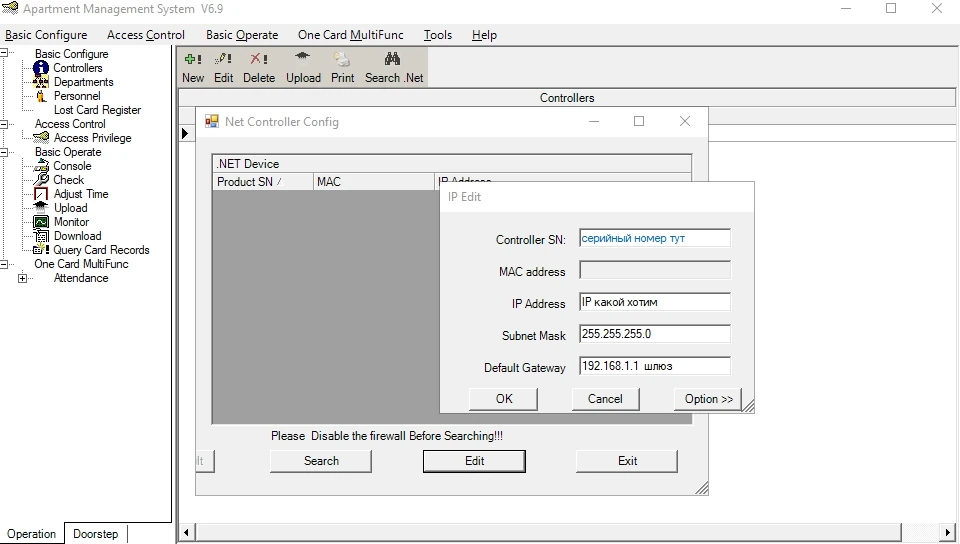Switch to the Operation tab
The image size is (960, 544).
coord(31,534)
